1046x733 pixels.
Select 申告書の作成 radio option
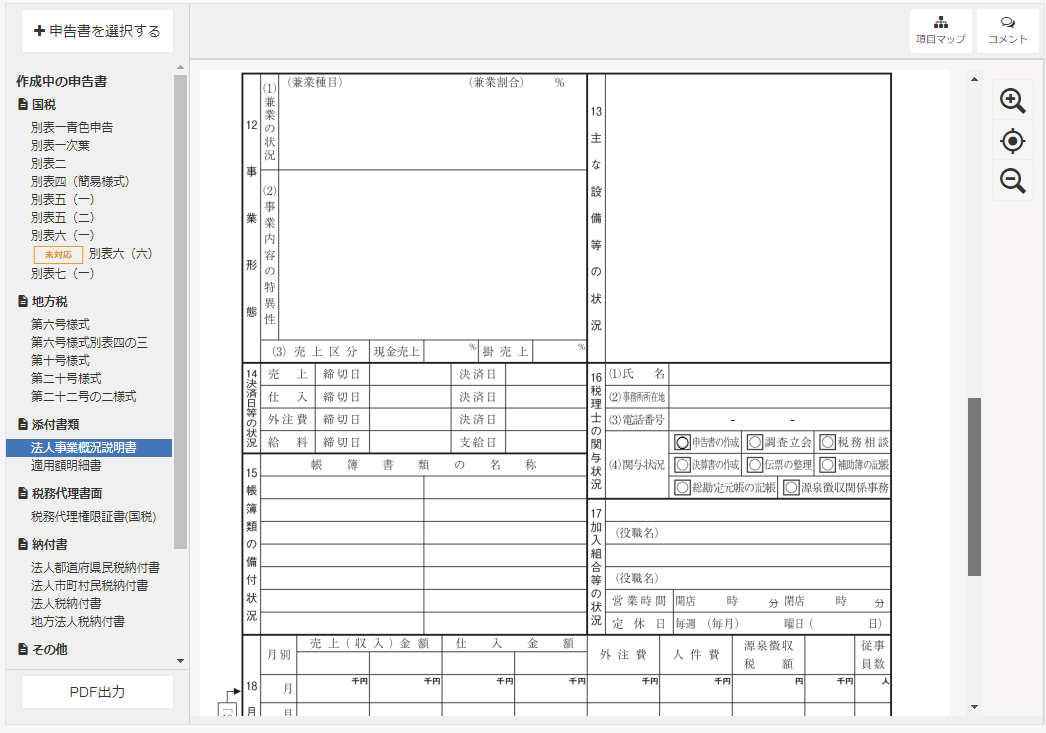[682, 442]
